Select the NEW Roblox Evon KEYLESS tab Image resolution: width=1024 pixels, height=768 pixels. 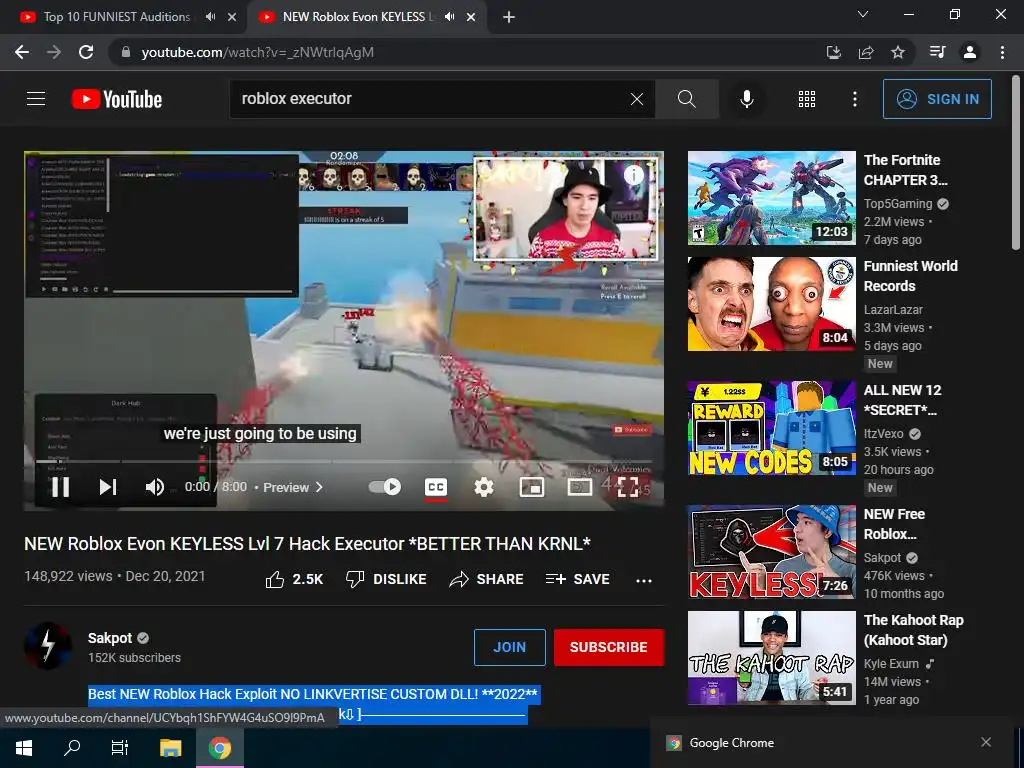357,17
